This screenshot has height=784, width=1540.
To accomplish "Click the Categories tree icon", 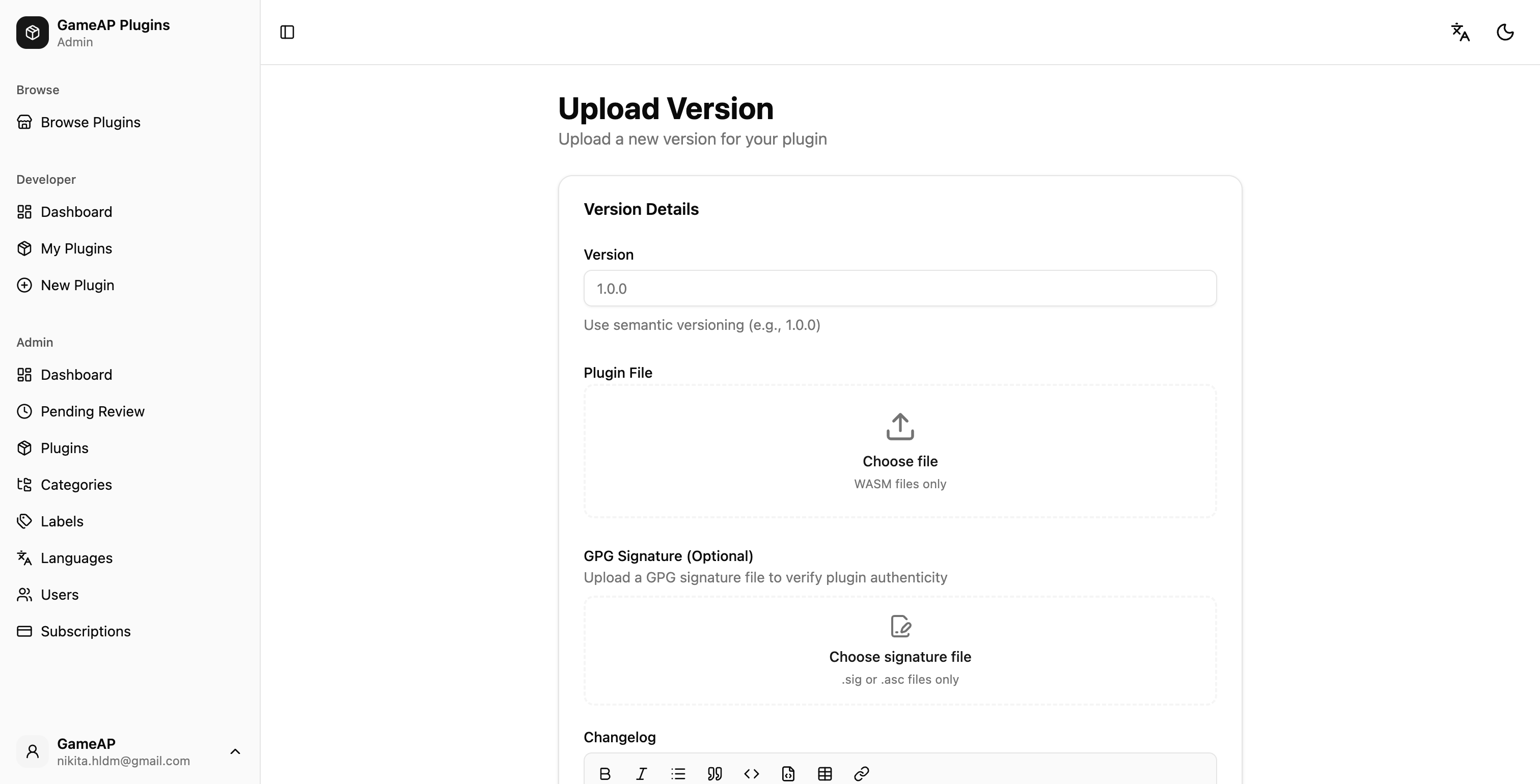I will pyautogui.click(x=24, y=485).
